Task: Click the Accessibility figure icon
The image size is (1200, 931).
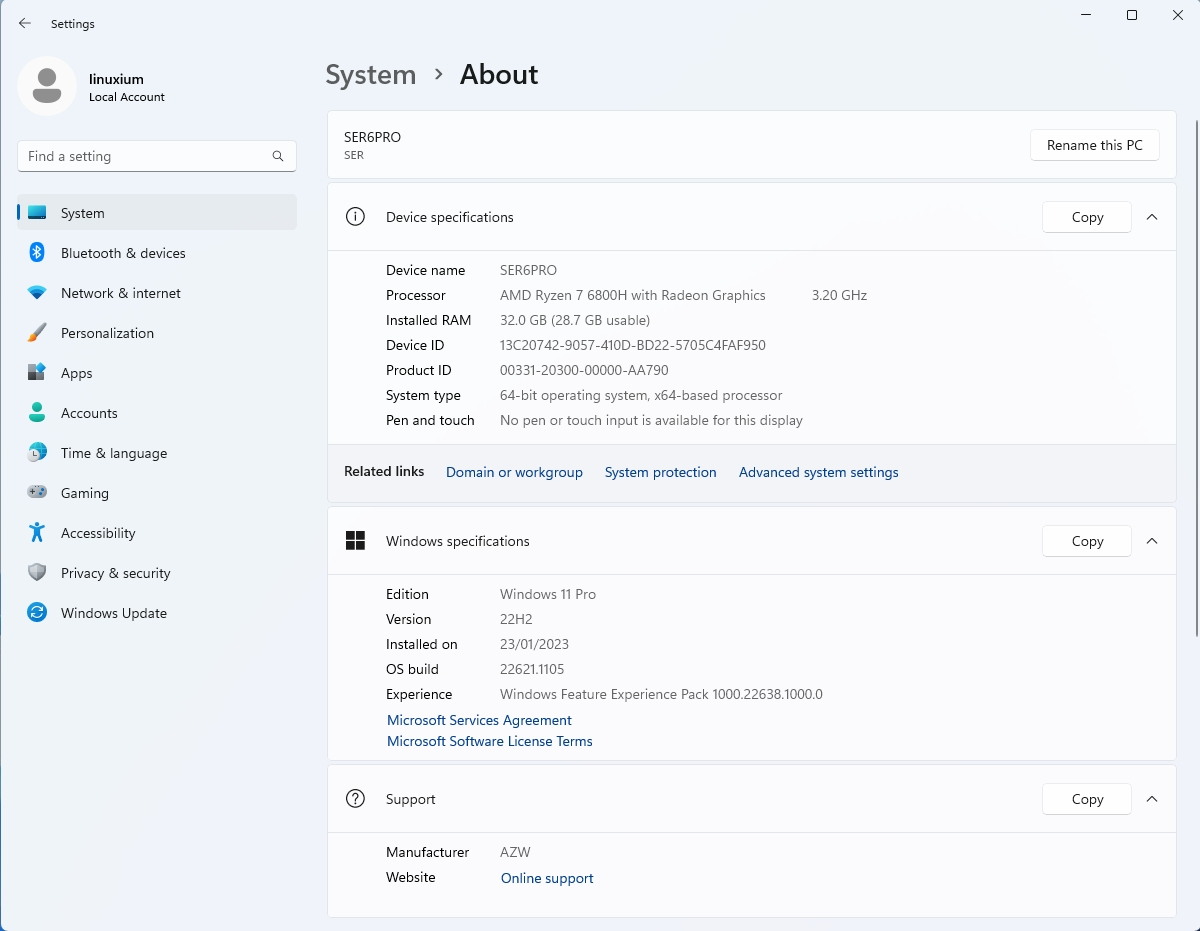Action: click(x=37, y=533)
